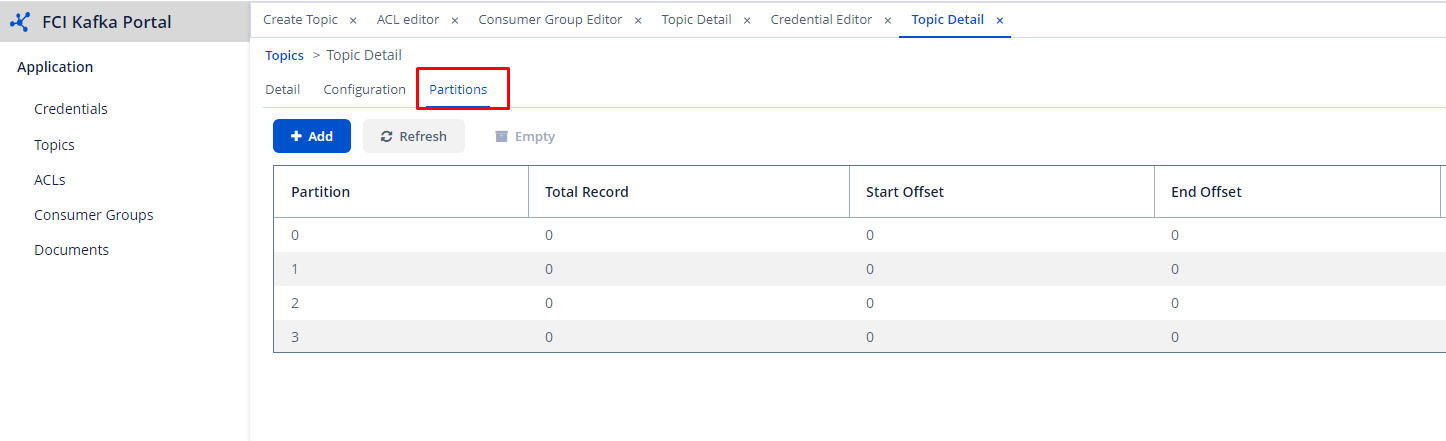Close the Credential Editor tab
1446x441 pixels.
pos(888,20)
